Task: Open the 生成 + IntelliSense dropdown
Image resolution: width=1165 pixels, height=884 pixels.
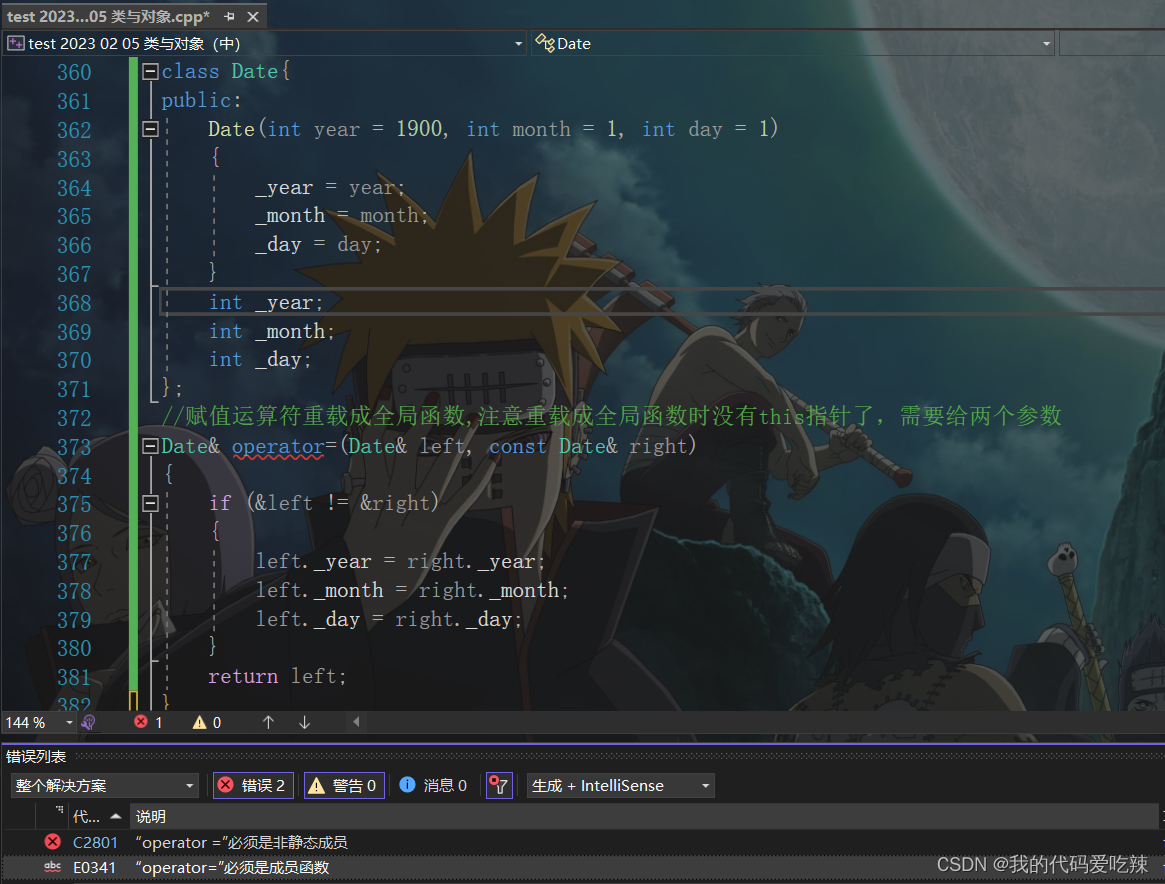Action: point(620,785)
